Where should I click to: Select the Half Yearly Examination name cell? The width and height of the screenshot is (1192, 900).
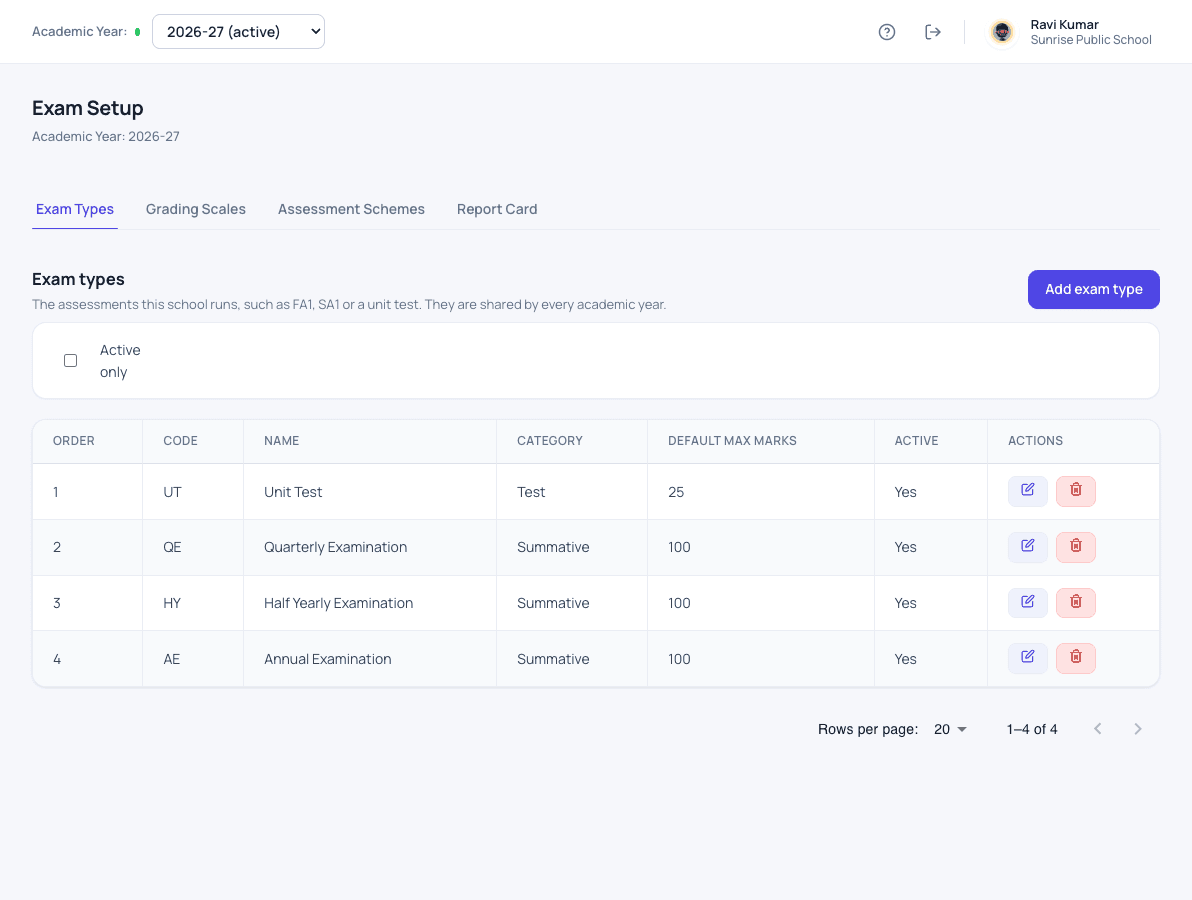pos(369,603)
